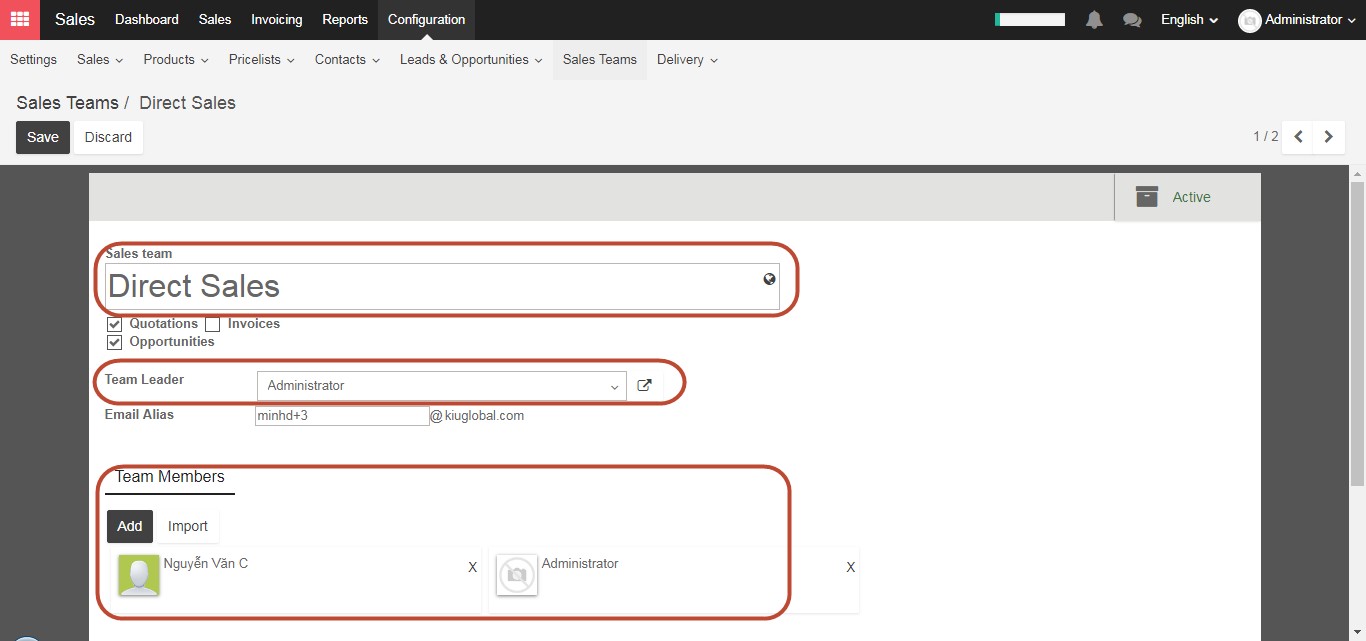
Task: Click the Active archive box icon
Action: [x=1147, y=197]
